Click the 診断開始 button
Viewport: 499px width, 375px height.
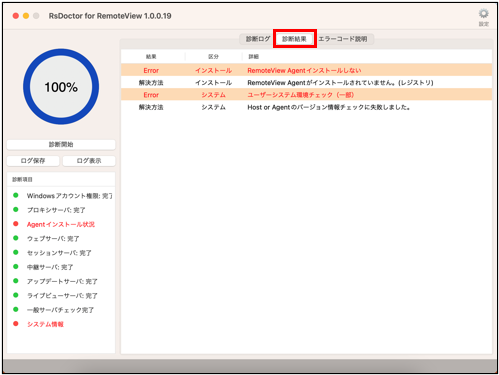coord(61,144)
